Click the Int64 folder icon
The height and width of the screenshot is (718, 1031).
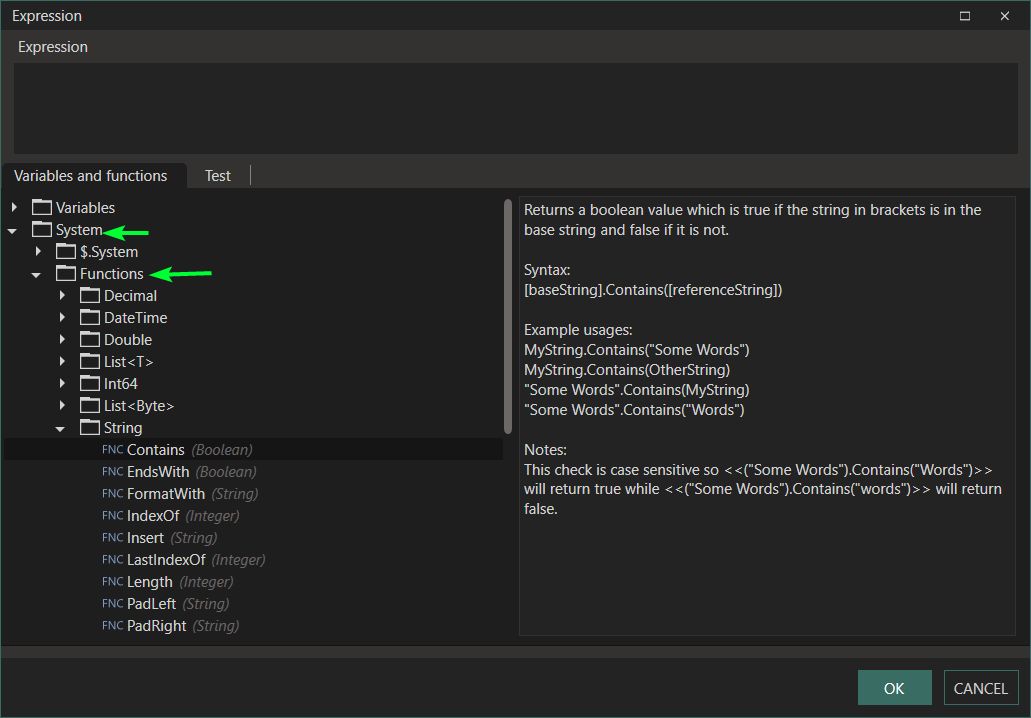[90, 384]
